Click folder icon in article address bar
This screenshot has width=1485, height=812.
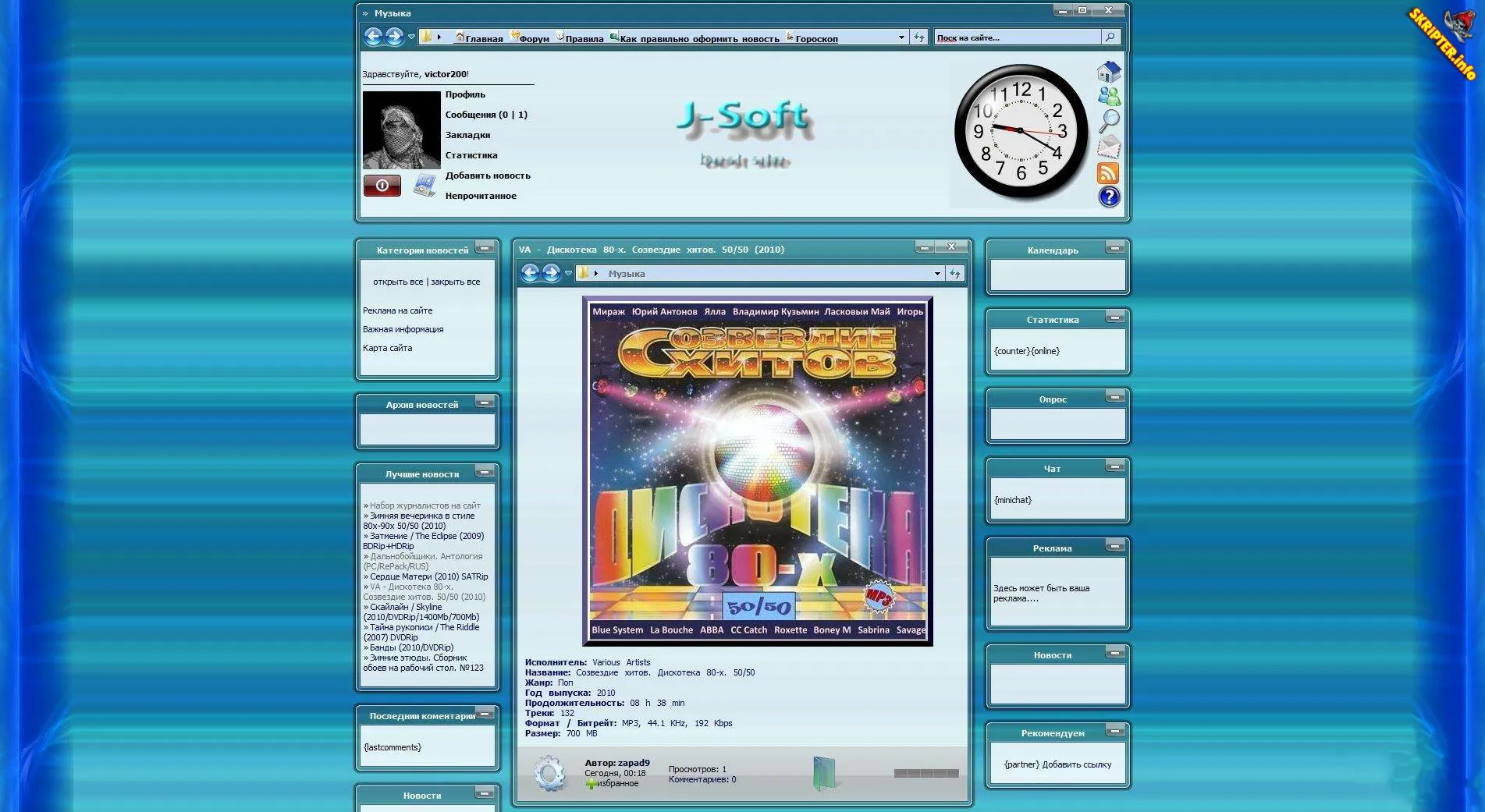pyautogui.click(x=583, y=273)
